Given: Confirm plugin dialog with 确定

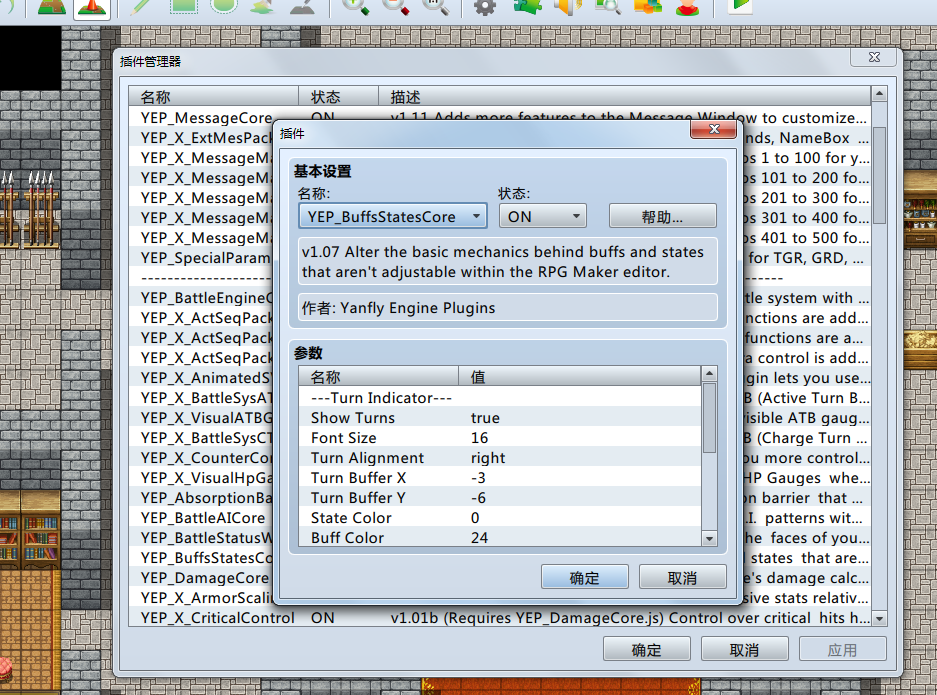Looking at the screenshot, I should pyautogui.click(x=584, y=577).
